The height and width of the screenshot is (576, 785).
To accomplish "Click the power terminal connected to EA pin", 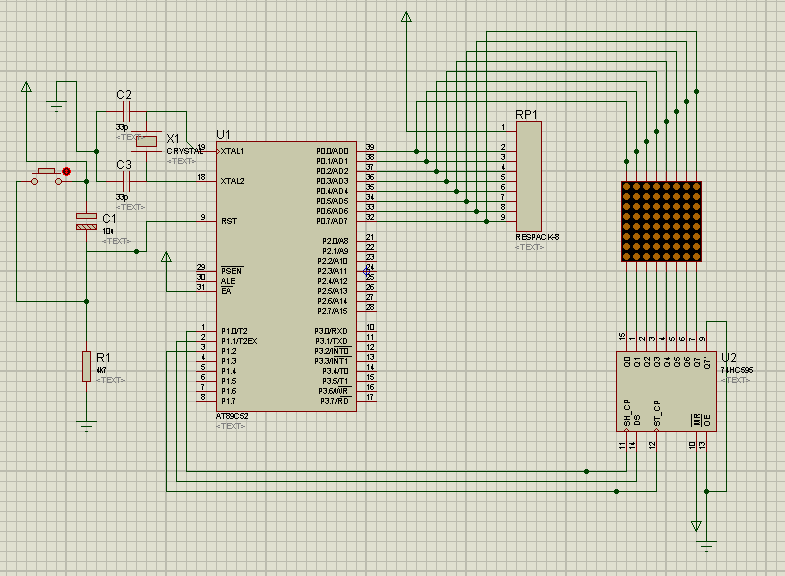I will 166,259.
